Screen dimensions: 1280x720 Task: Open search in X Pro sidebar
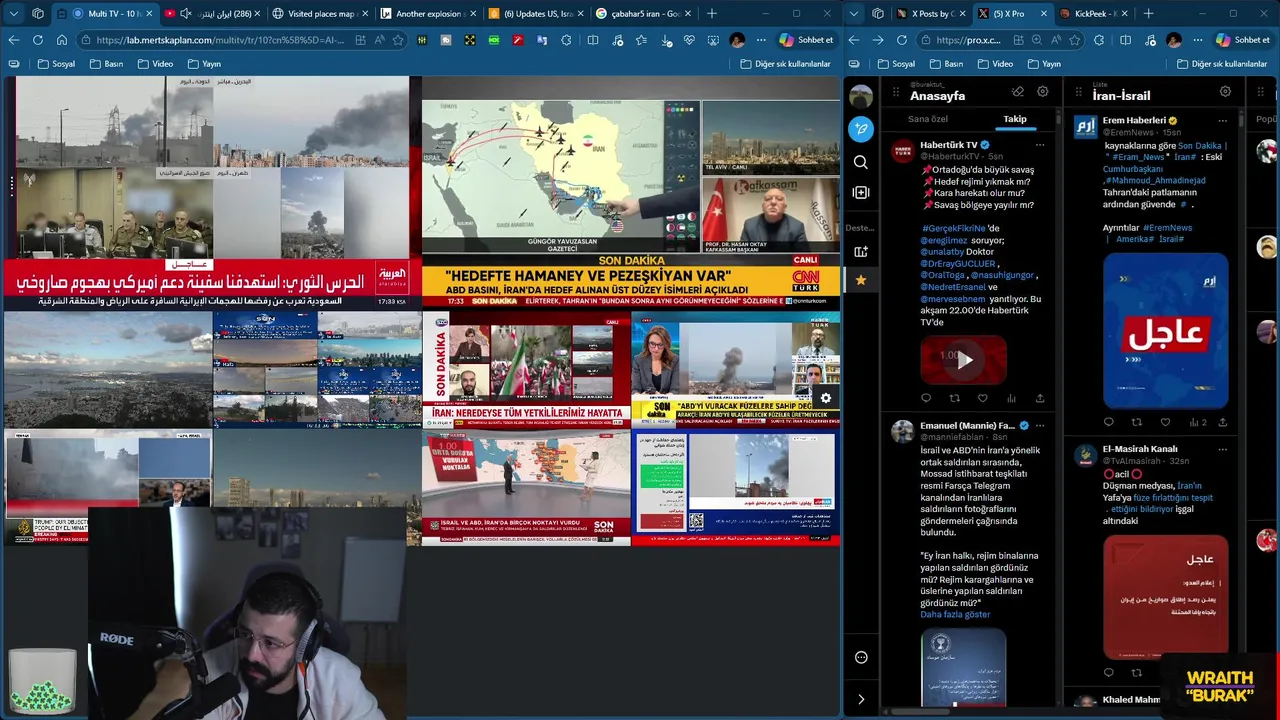tap(861, 162)
